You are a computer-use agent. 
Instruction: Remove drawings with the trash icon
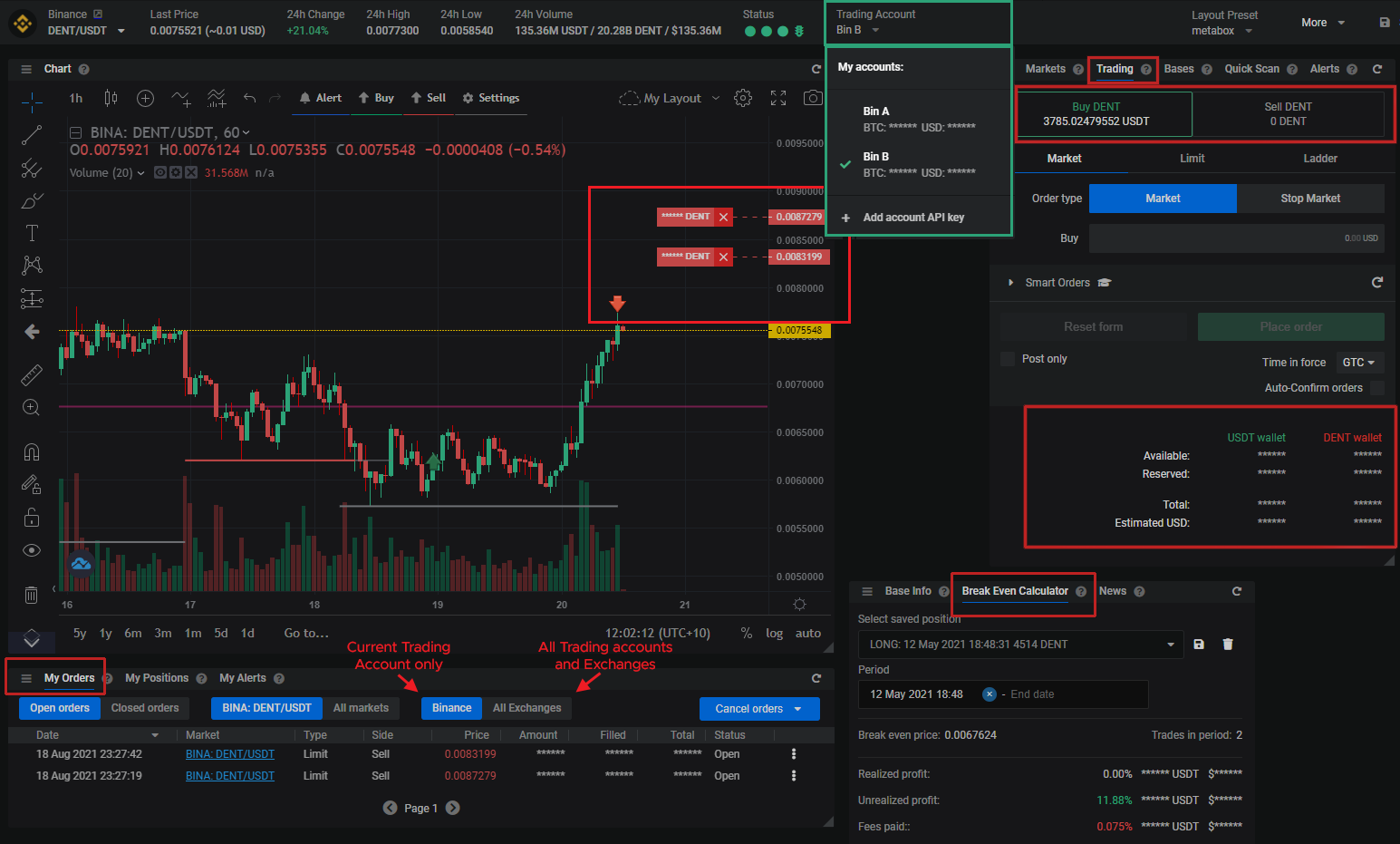click(32, 595)
